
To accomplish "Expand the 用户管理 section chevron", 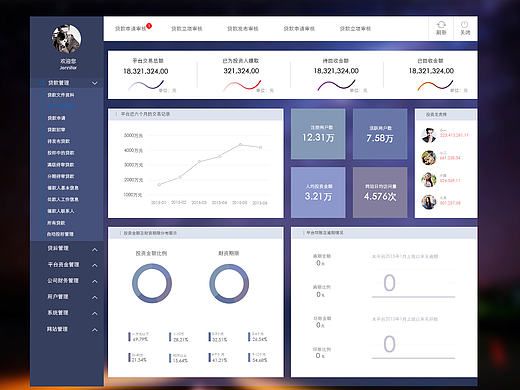I will 95,297.
